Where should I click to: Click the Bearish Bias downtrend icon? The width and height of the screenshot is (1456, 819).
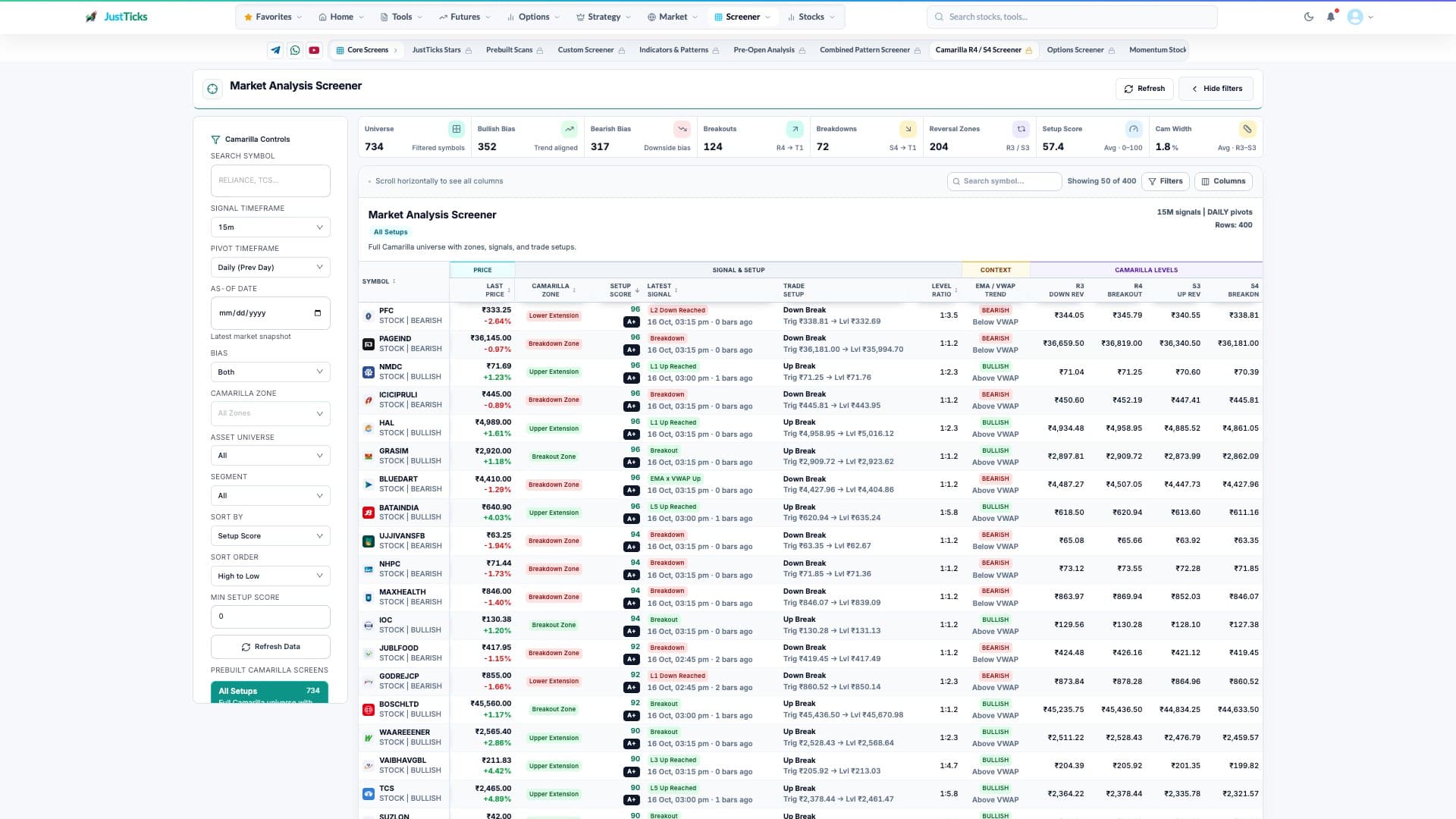tap(682, 129)
